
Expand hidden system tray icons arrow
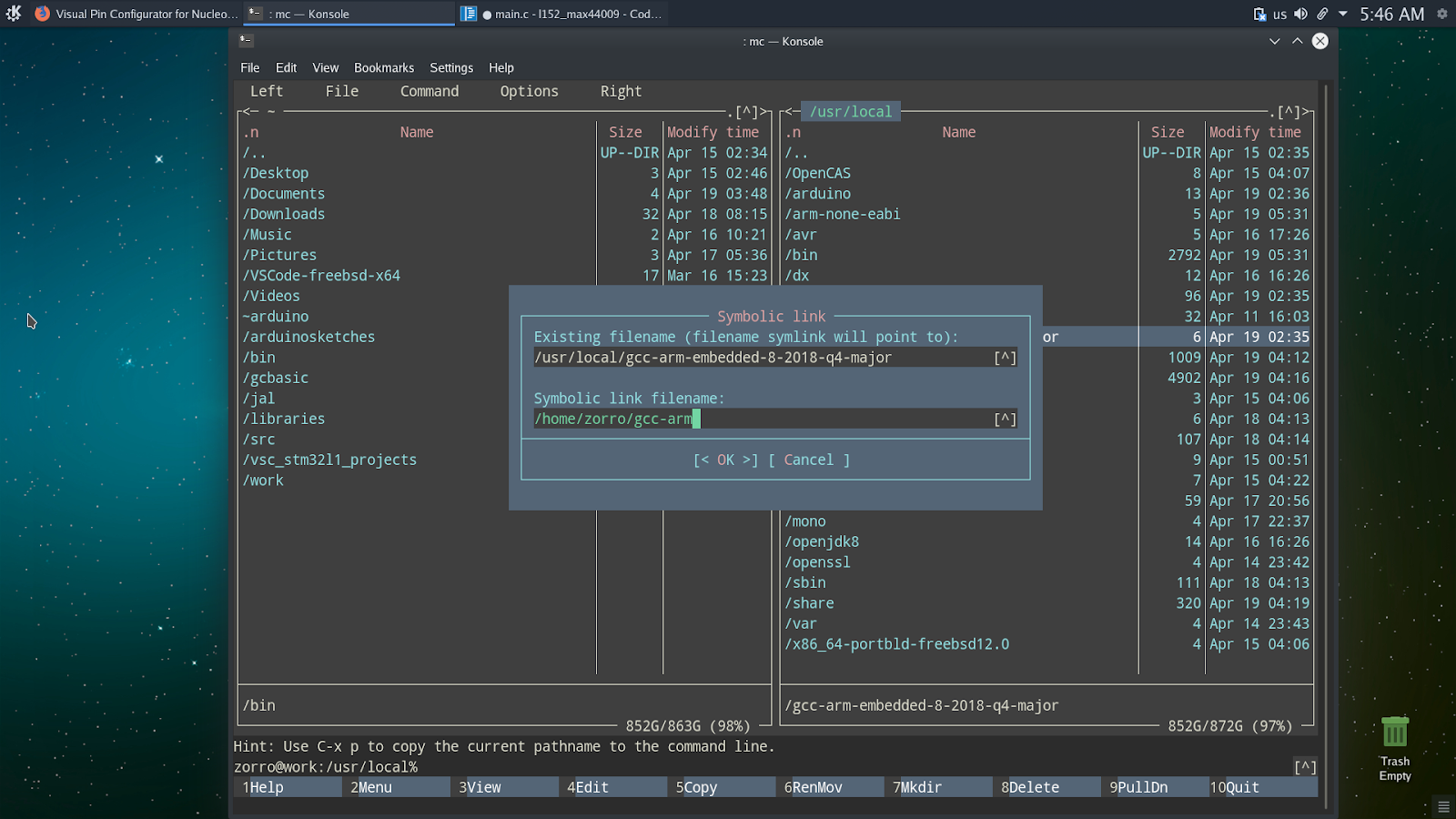coord(1343,14)
